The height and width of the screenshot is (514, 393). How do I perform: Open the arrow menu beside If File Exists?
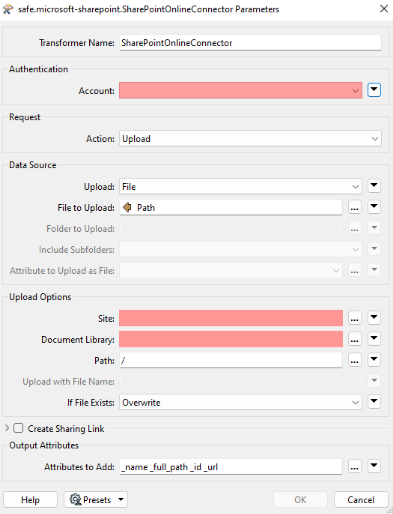(x=374, y=402)
